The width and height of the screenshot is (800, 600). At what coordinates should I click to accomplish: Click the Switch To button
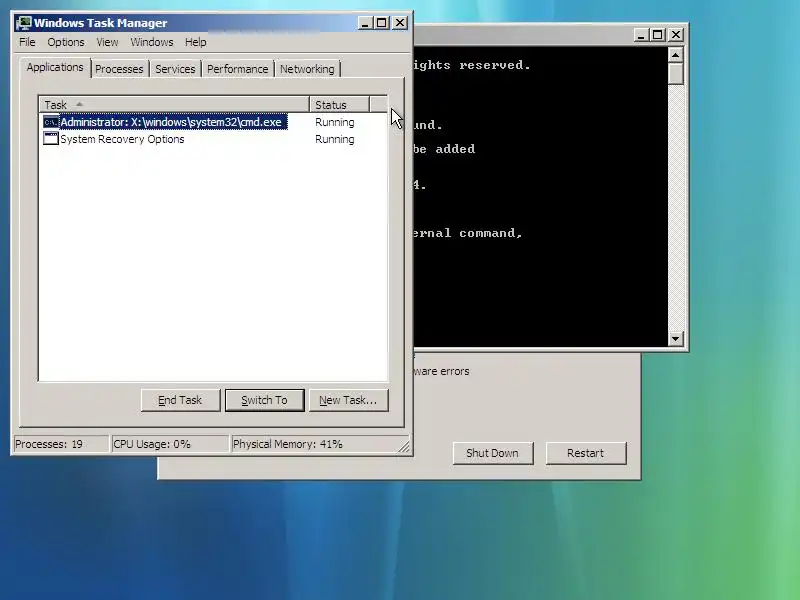click(264, 400)
